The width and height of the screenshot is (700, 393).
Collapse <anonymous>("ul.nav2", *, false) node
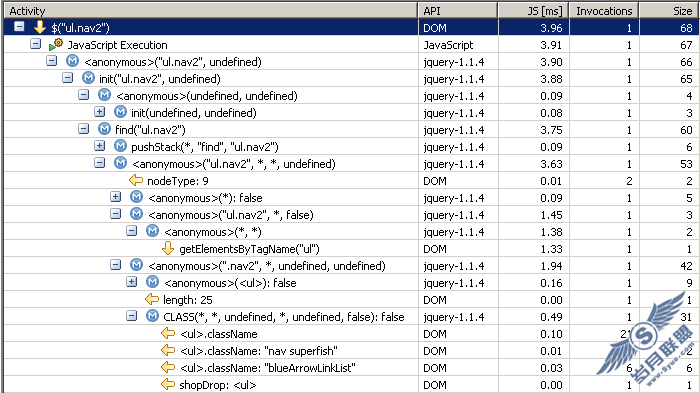point(116,213)
